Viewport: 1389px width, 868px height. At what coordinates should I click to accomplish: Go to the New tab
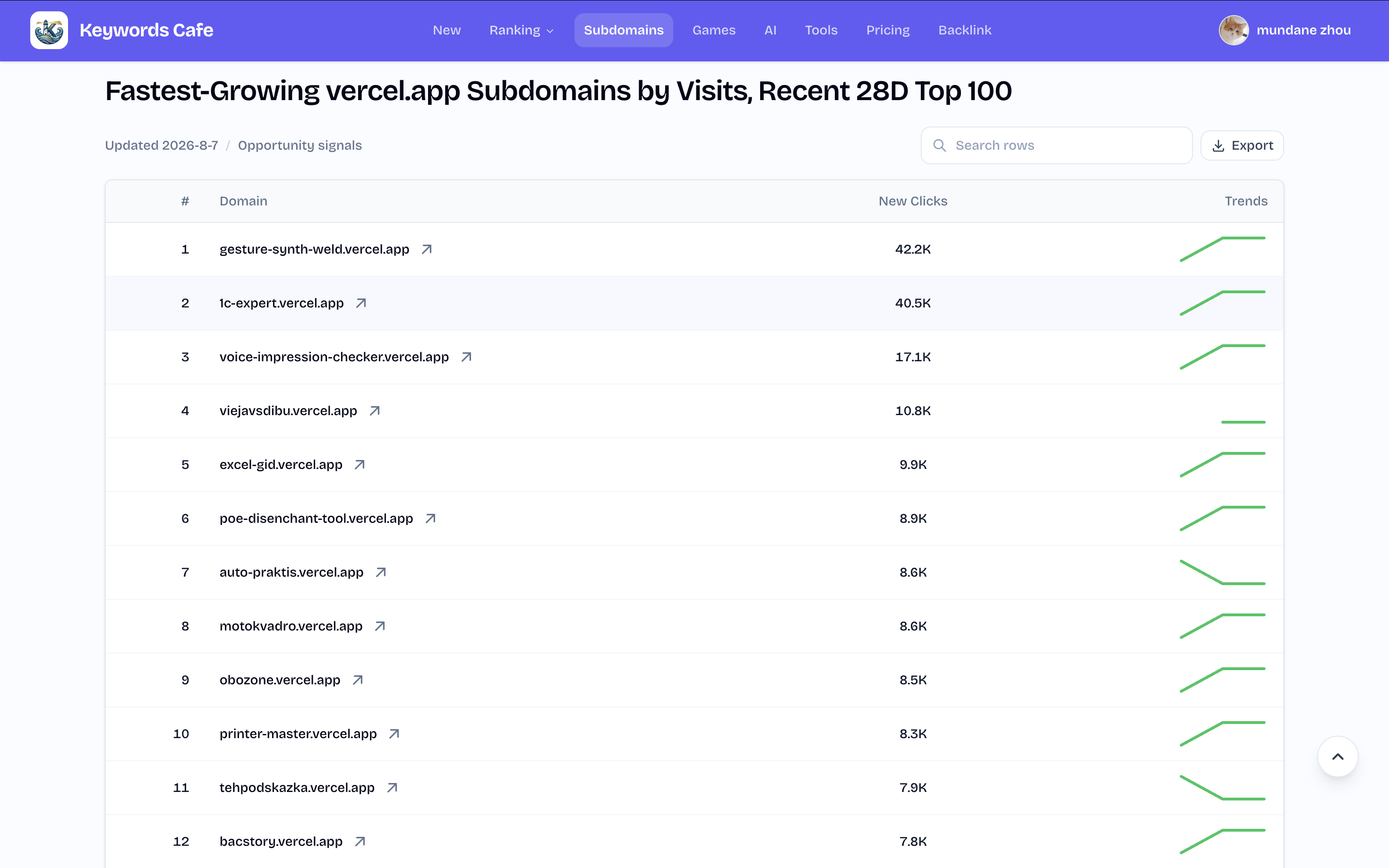447,30
